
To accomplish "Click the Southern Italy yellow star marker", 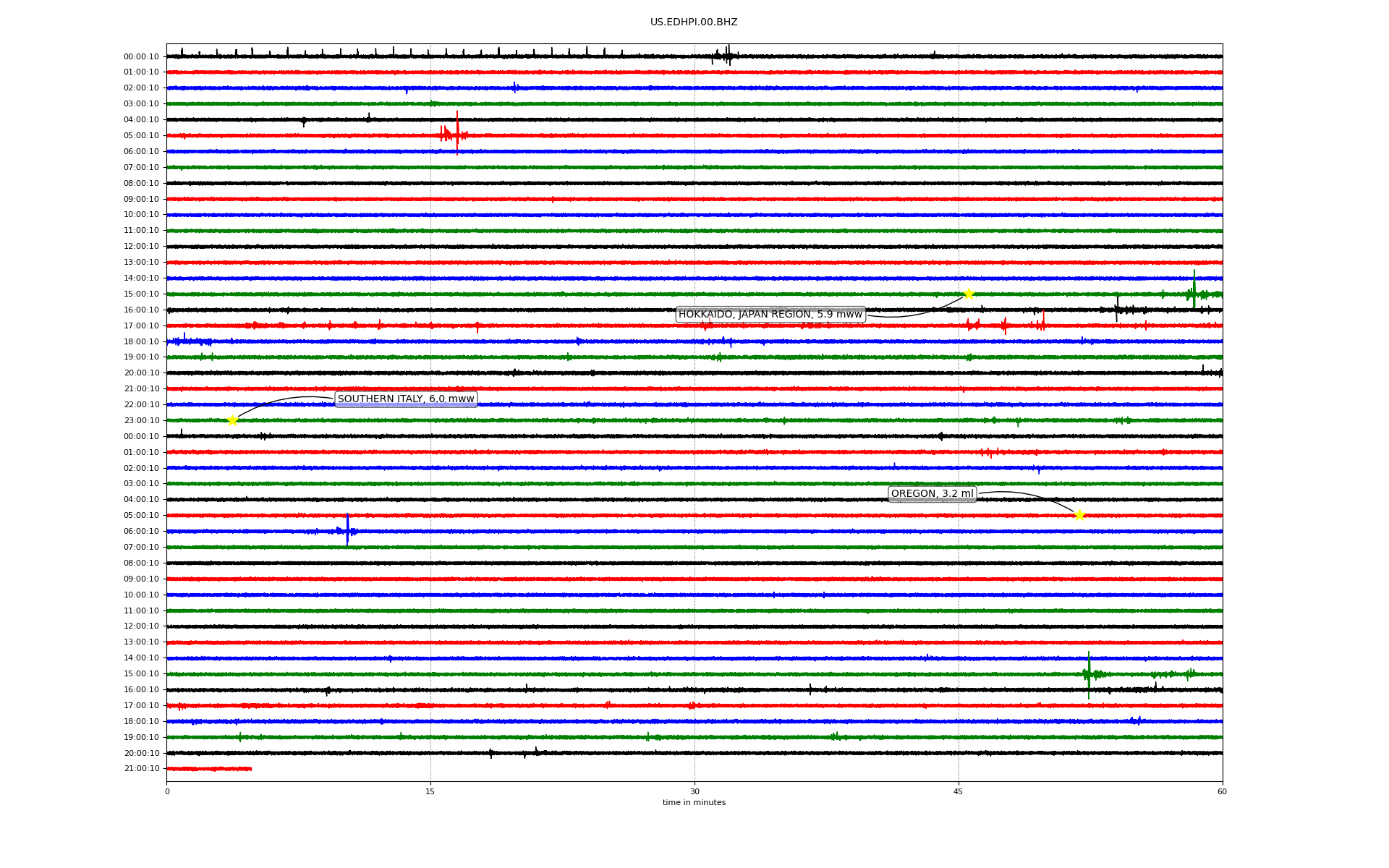I will pyautogui.click(x=232, y=420).
